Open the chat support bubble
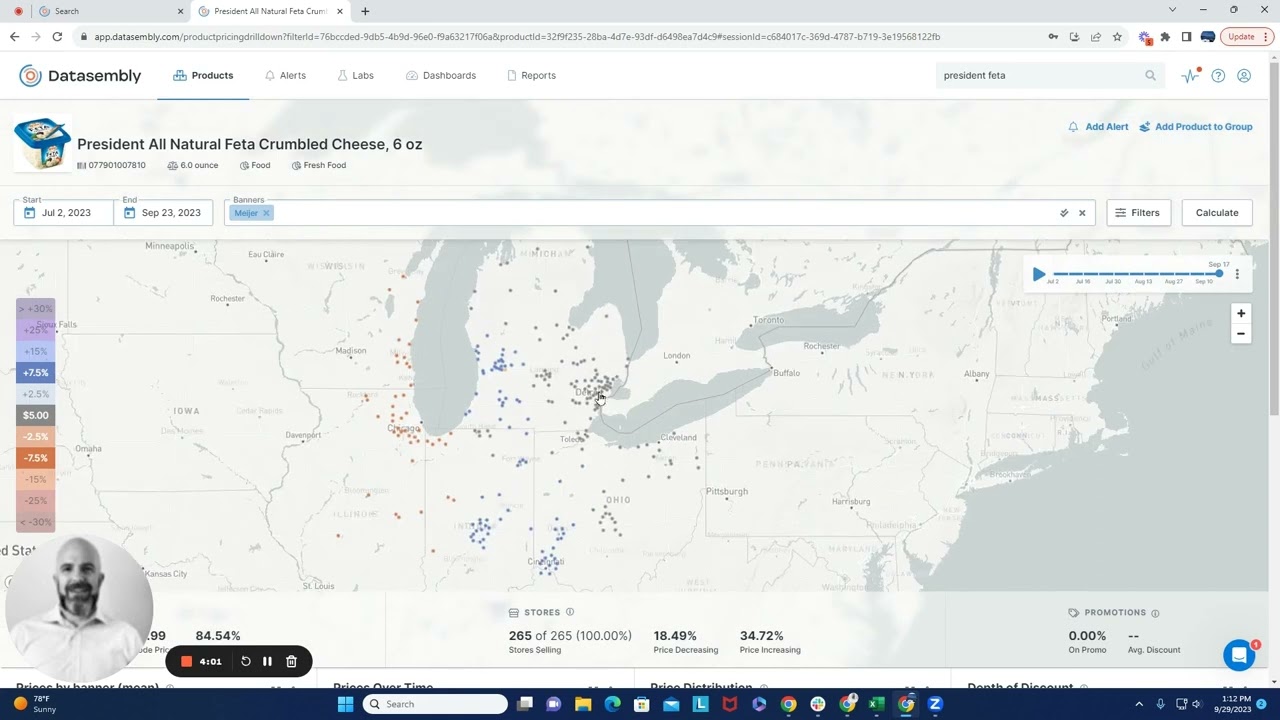The width and height of the screenshot is (1280, 720). point(1239,655)
